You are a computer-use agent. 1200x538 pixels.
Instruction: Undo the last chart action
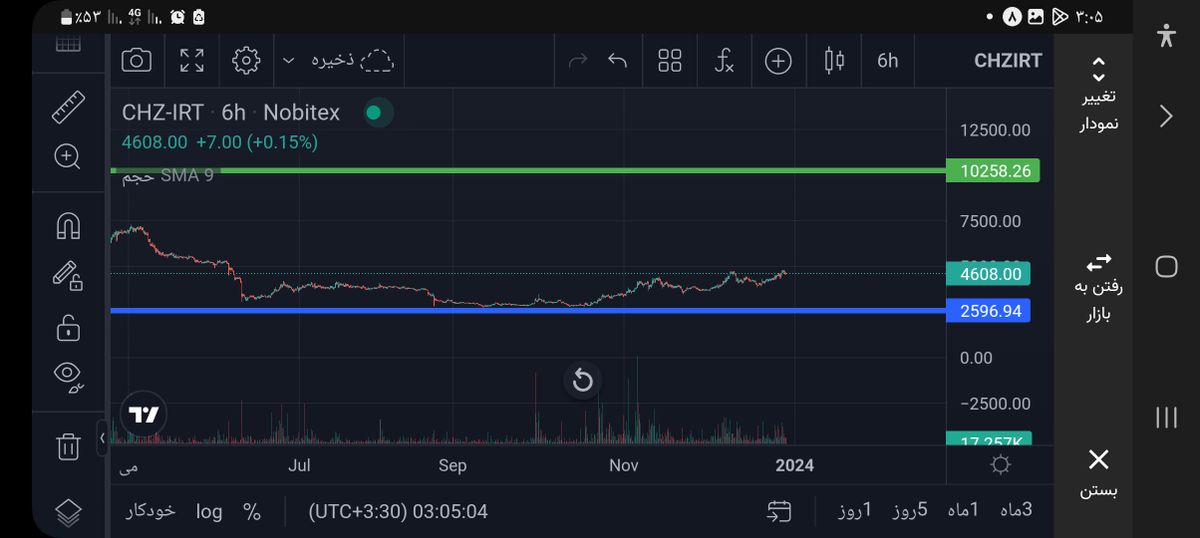[x=618, y=61]
